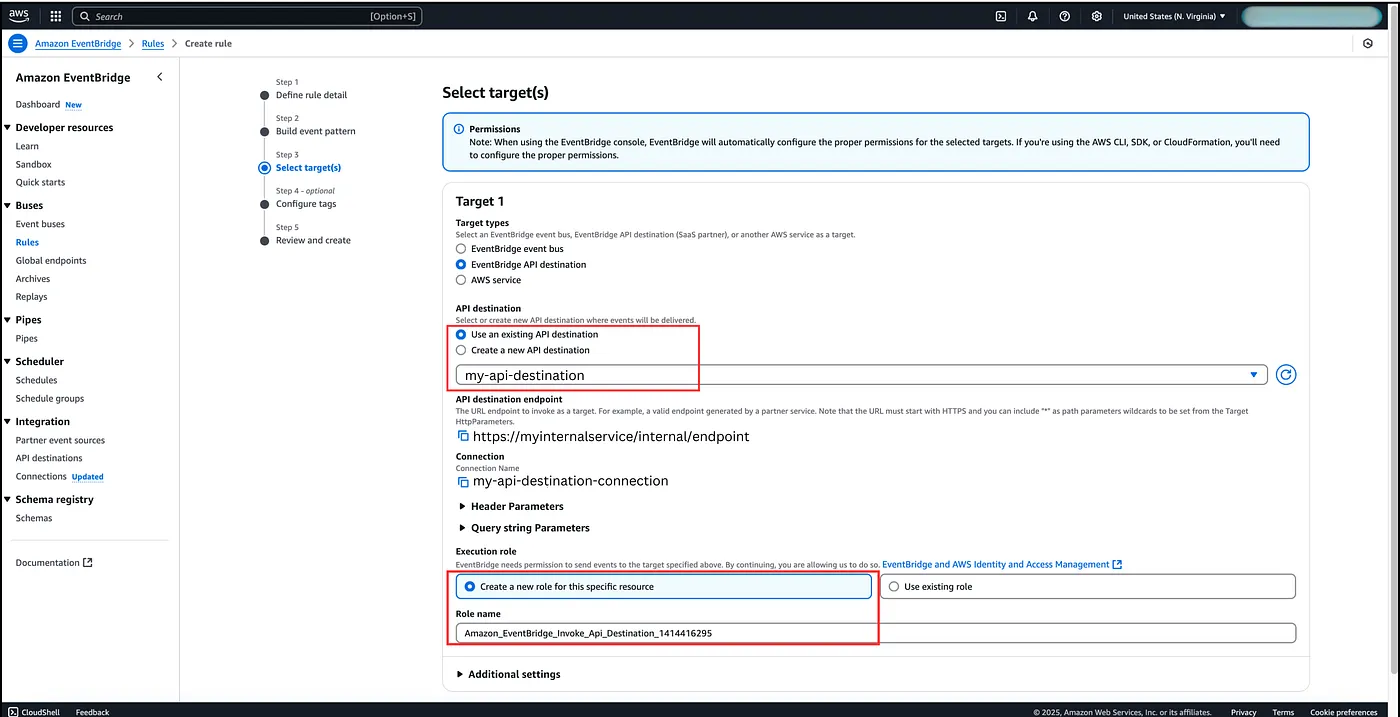Open Cookie preferences in footer
Screen dimensions: 1400x717
point(1343,712)
